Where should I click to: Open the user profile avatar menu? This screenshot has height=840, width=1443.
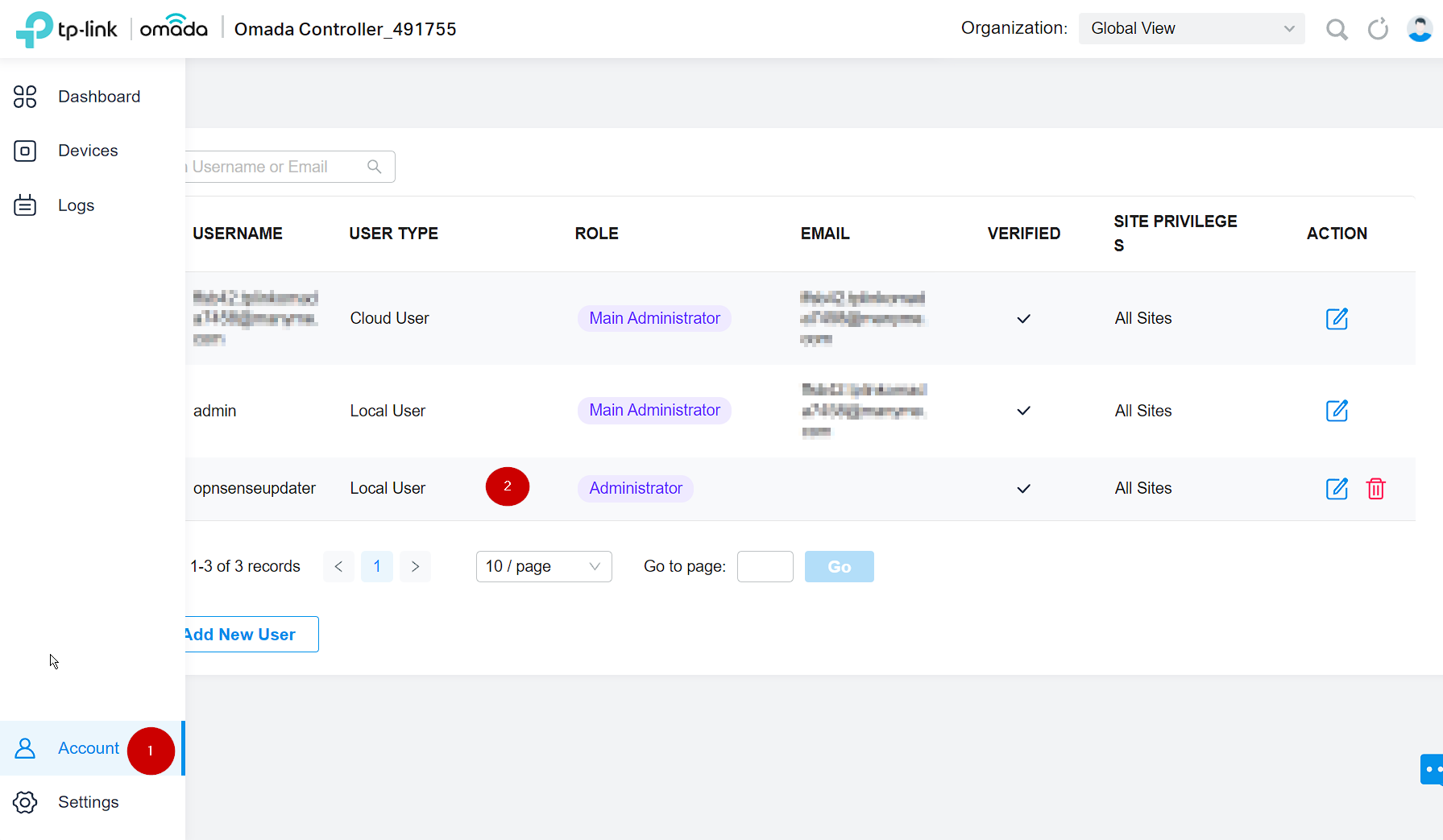click(x=1419, y=30)
